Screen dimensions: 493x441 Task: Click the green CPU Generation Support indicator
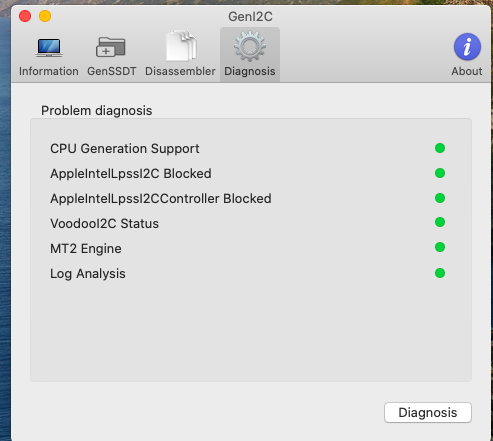pos(440,148)
